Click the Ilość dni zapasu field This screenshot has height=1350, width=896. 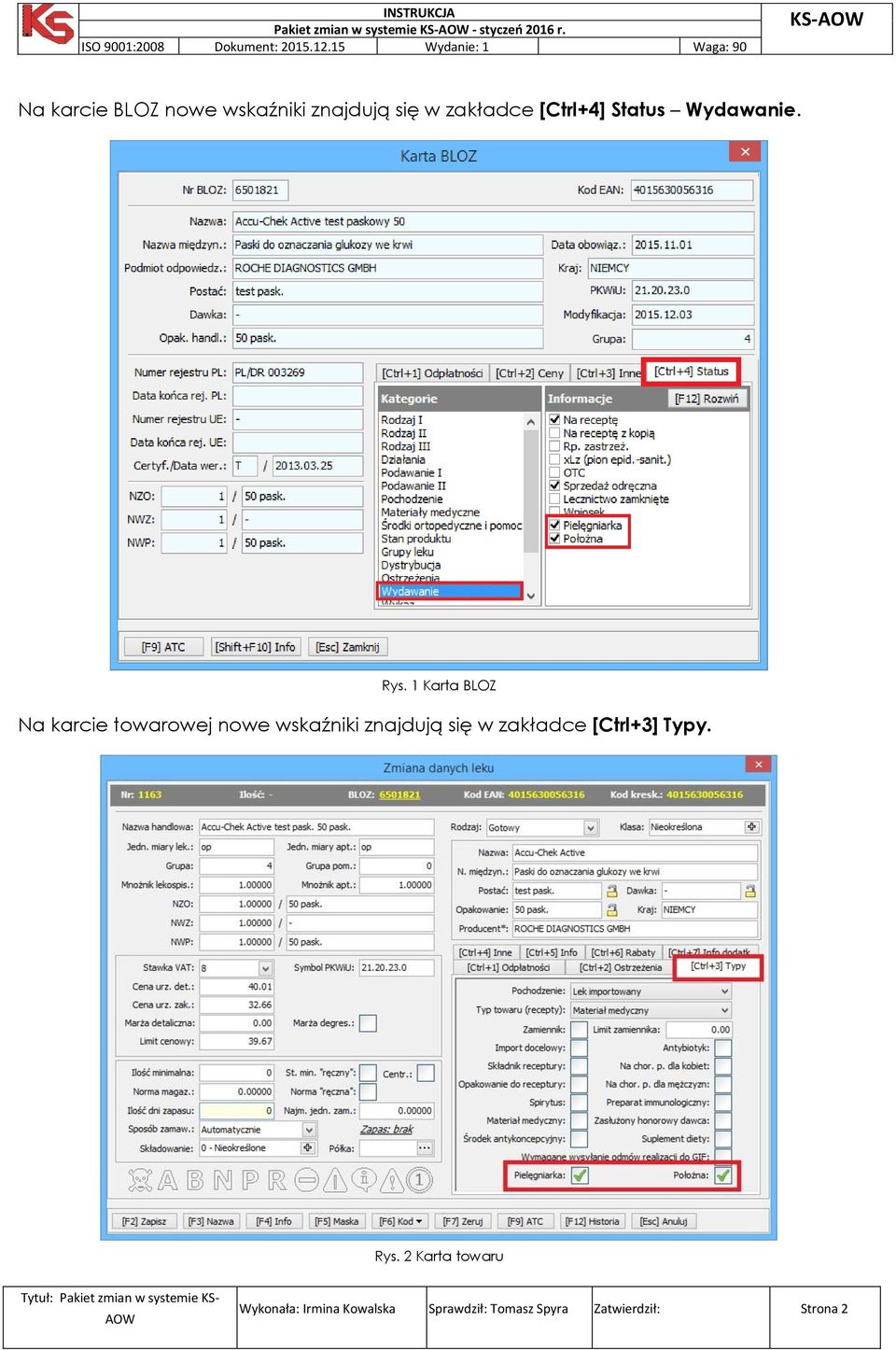[237, 1111]
